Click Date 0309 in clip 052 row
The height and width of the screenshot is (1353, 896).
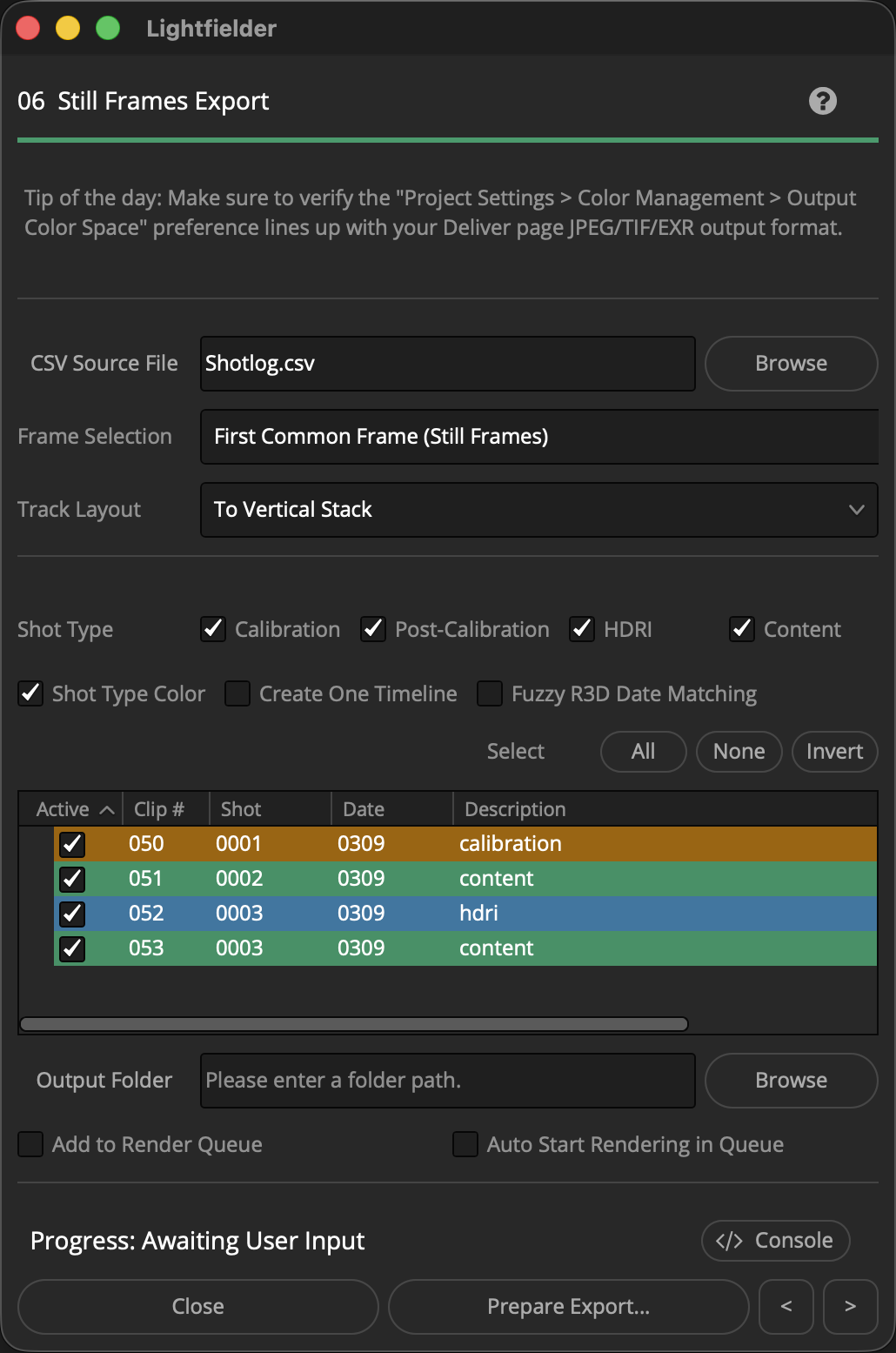(361, 914)
